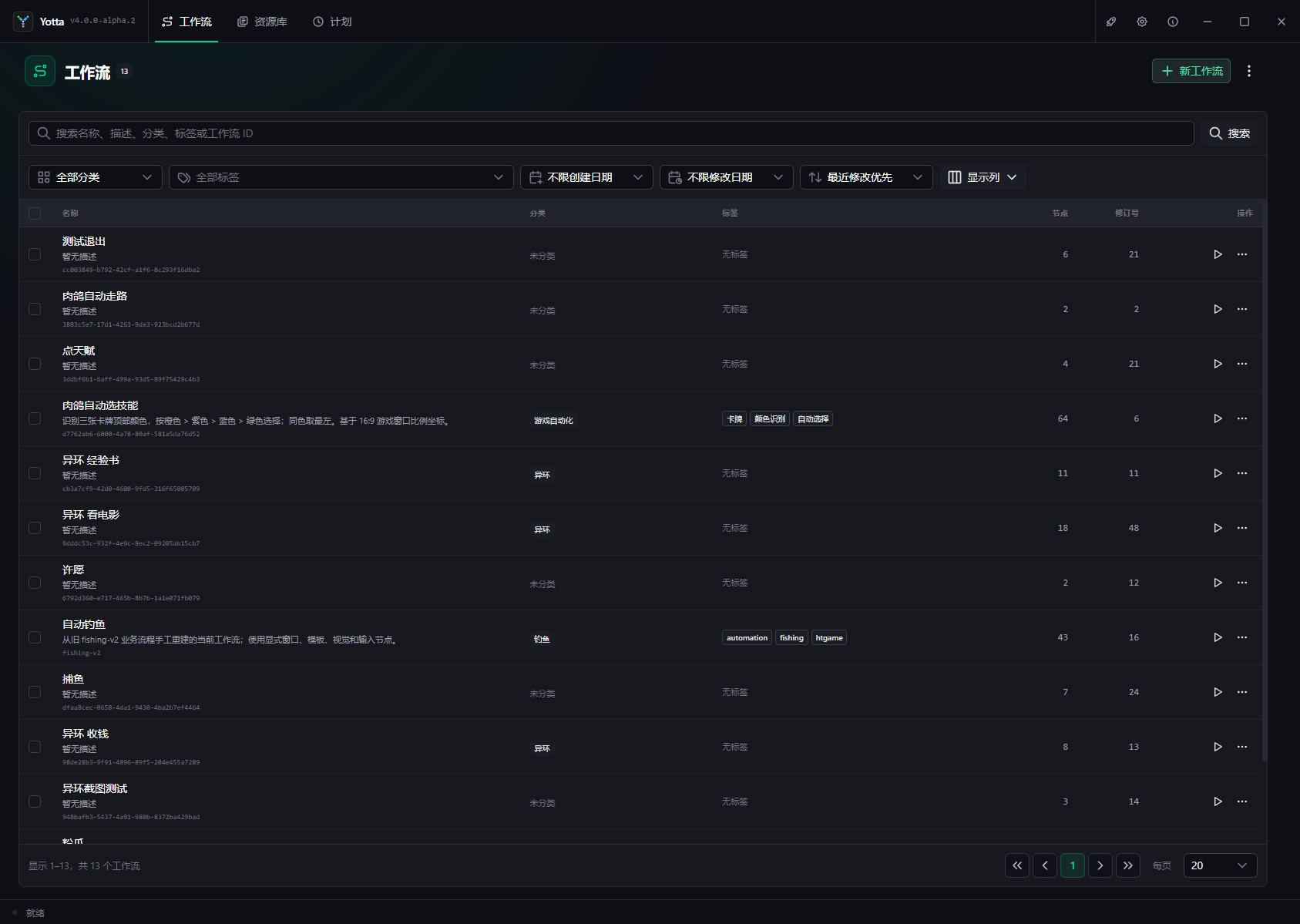
Task: Run the 许愿 workflow play icon
Action: 1218,583
